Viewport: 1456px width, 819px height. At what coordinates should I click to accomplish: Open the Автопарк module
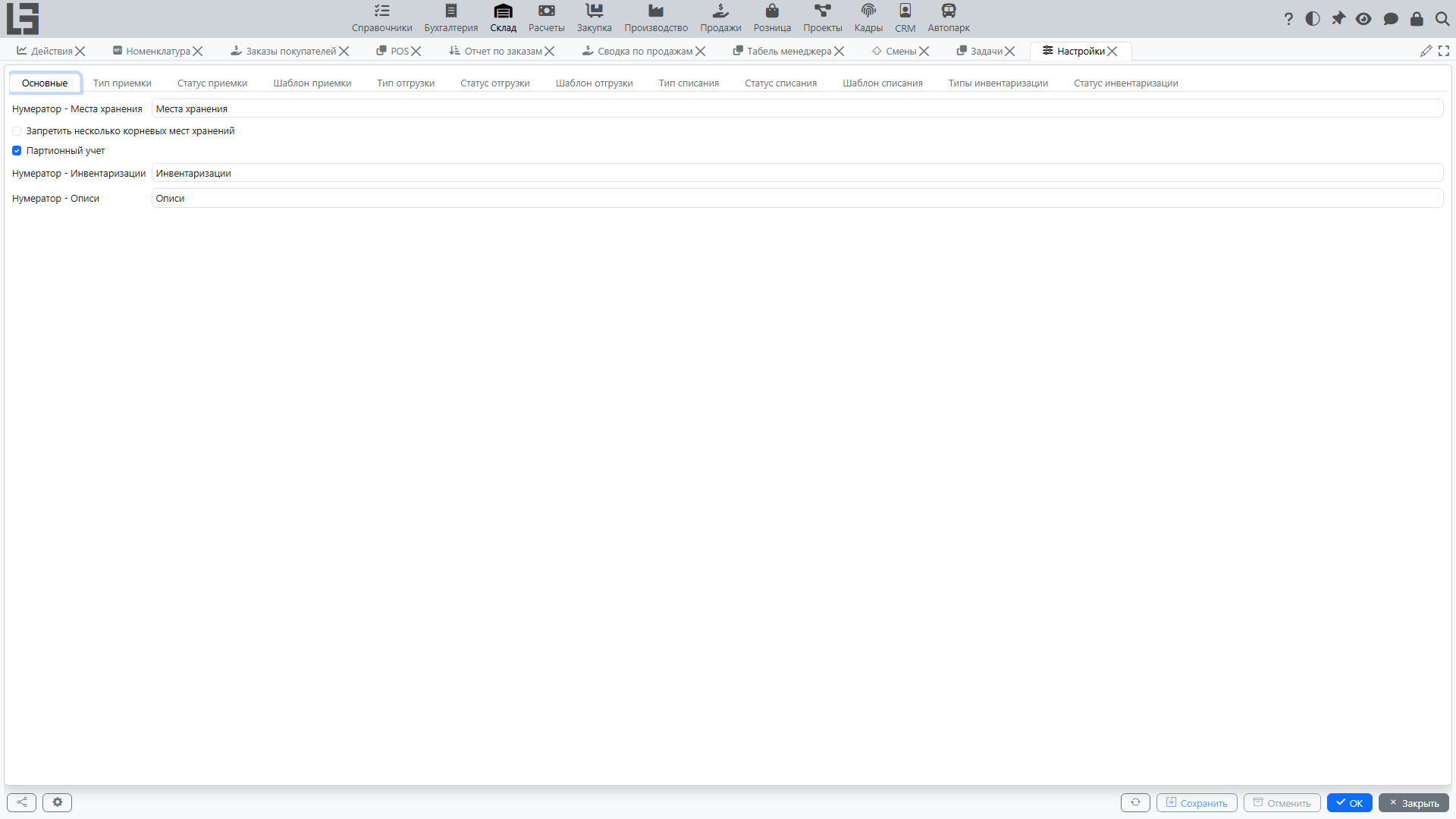click(x=949, y=18)
